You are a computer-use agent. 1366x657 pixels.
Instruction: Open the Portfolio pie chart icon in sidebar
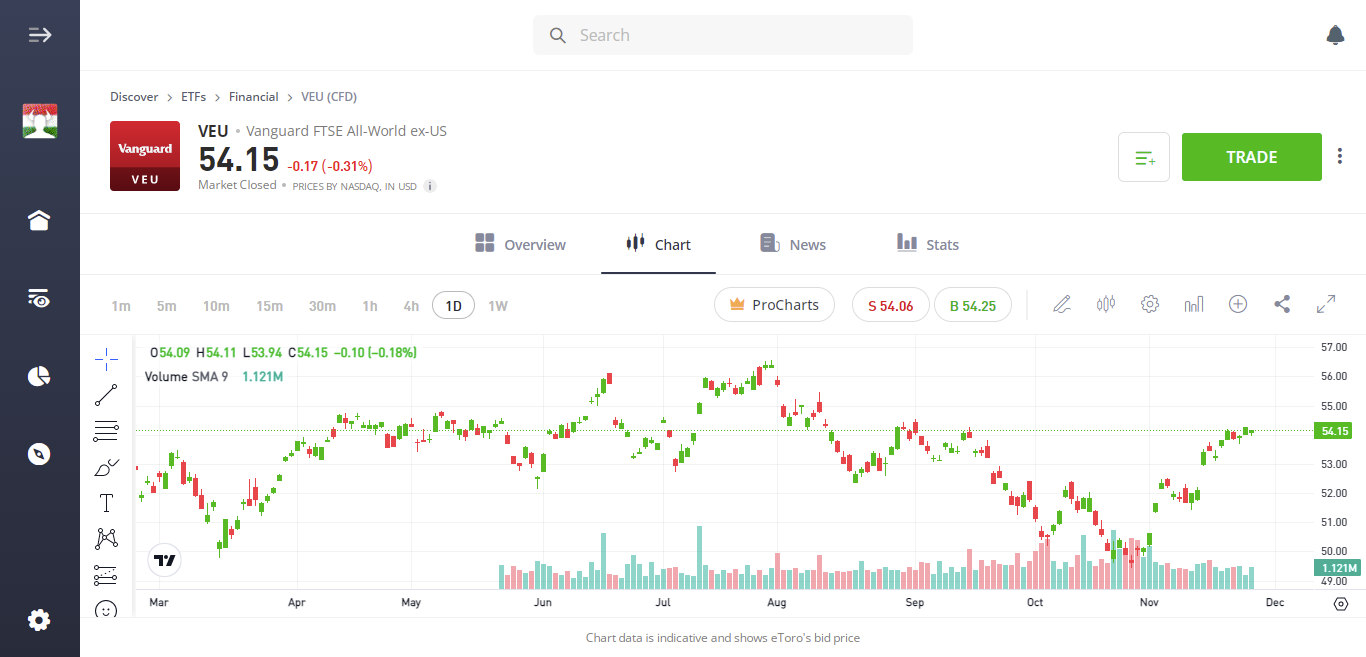[39, 376]
